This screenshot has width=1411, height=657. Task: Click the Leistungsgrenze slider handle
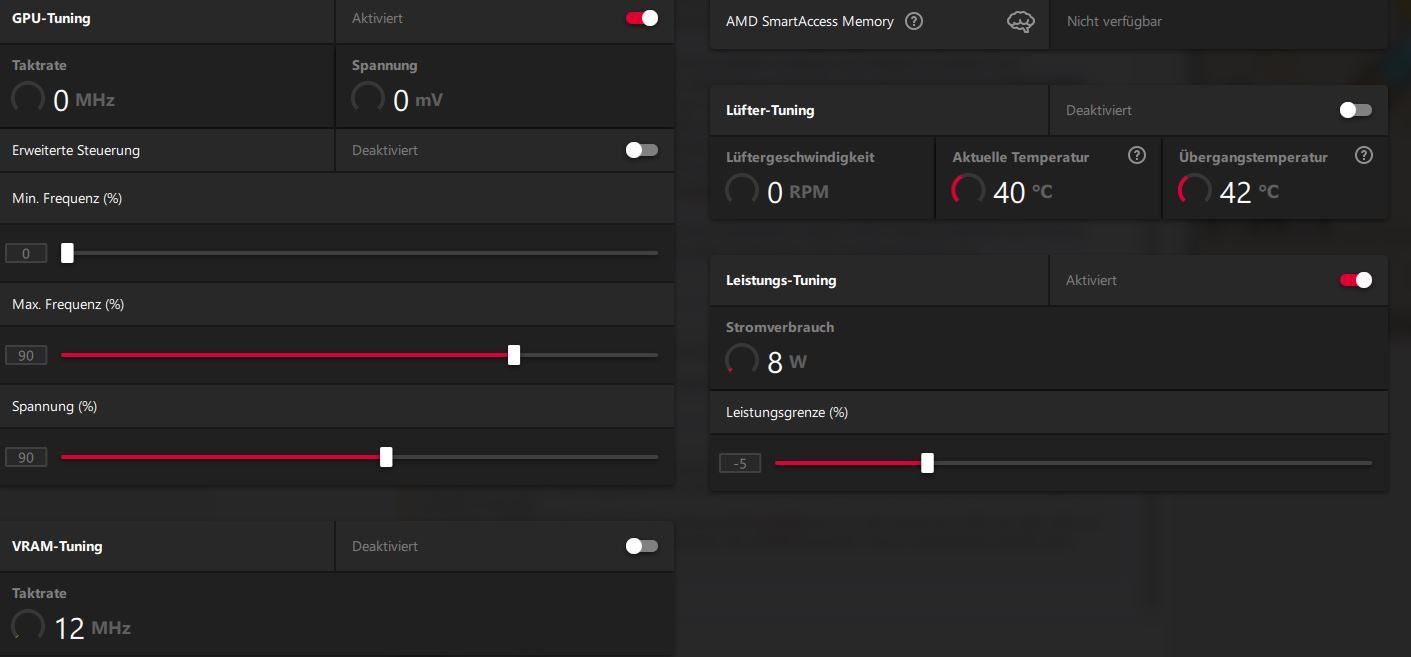coord(927,463)
